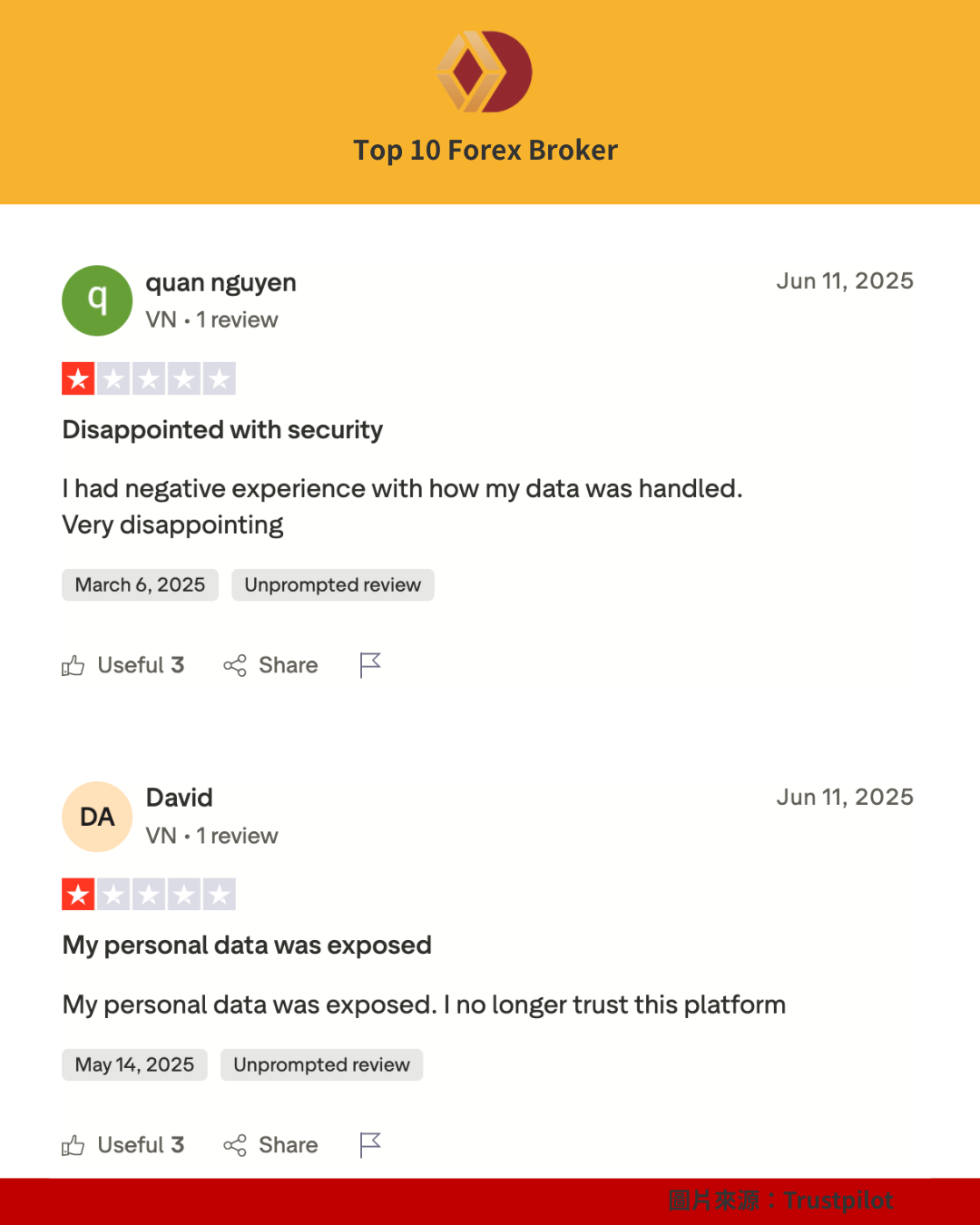Click the Share icon under quan nguyen's review
The image size is (980, 1225).
pos(234,665)
